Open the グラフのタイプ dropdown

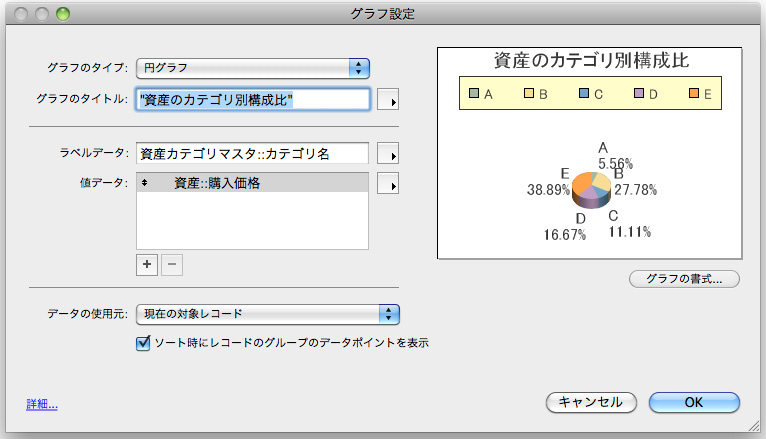point(253,68)
